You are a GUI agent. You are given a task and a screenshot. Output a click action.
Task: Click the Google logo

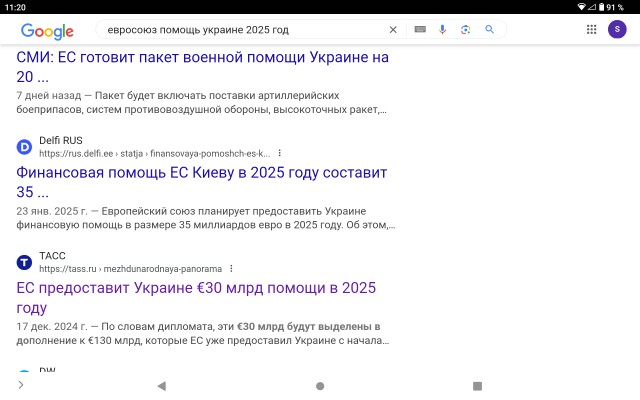coord(47,31)
